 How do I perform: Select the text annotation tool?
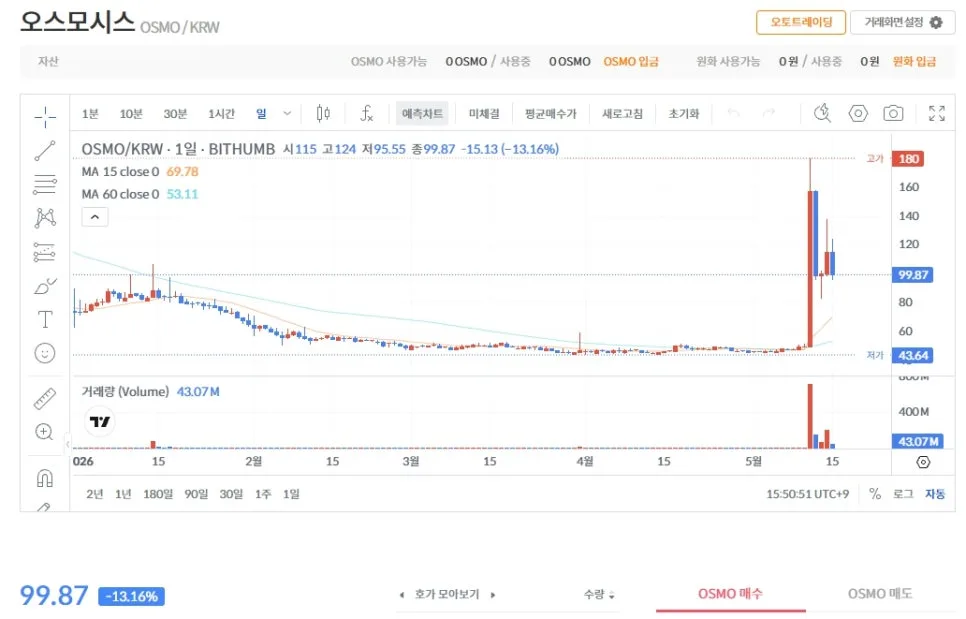coord(45,319)
